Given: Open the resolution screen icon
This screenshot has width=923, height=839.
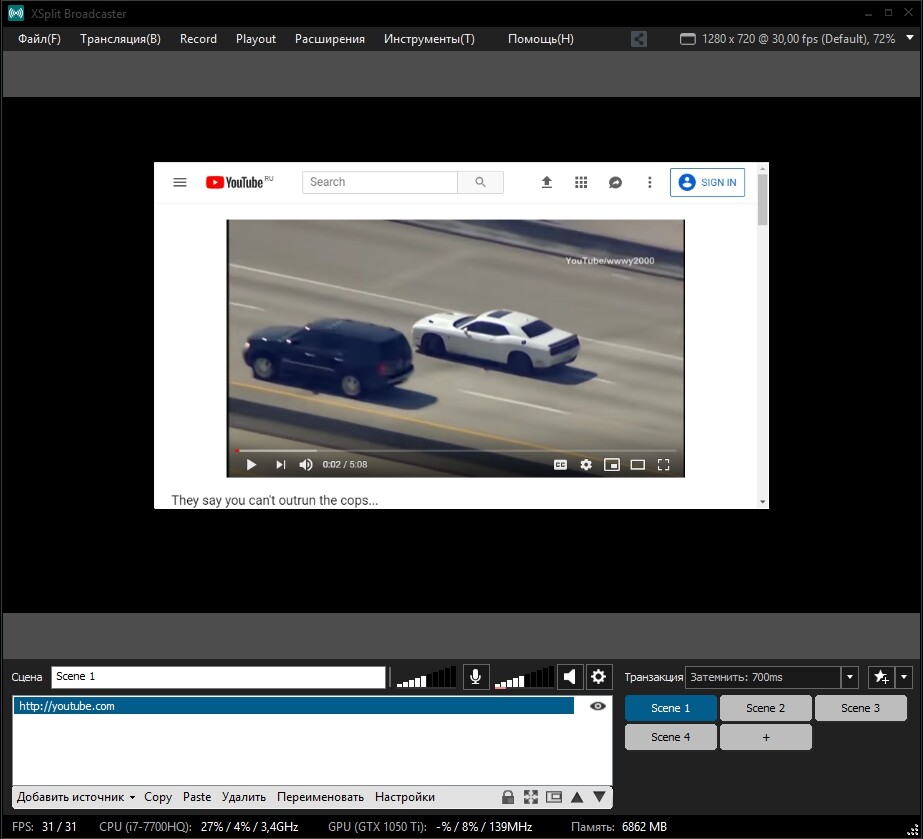Looking at the screenshot, I should (x=688, y=39).
